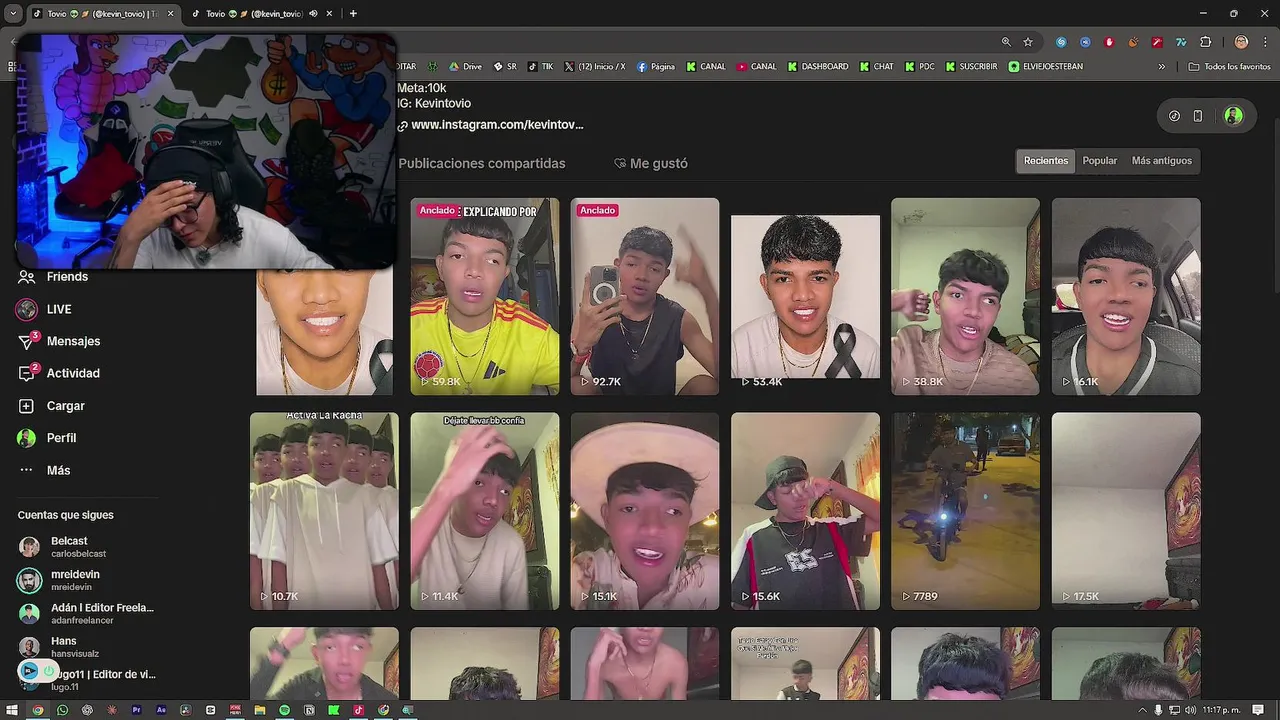Open the Chrome tab search dropdown
Viewport: 1280px width, 720px height.
[13, 14]
